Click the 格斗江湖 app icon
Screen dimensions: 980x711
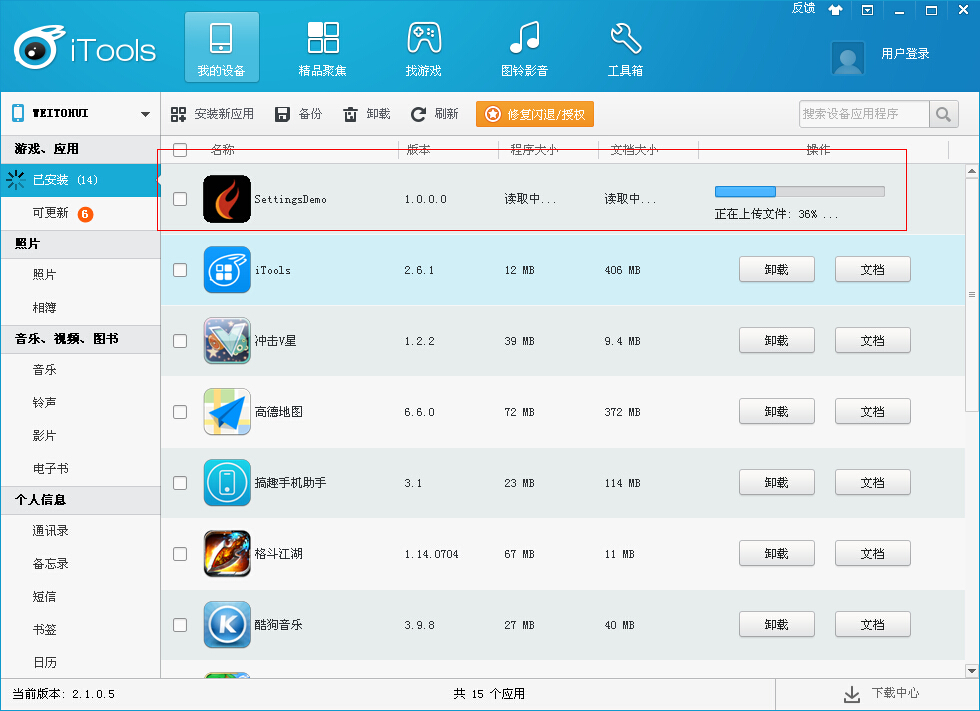pos(227,554)
